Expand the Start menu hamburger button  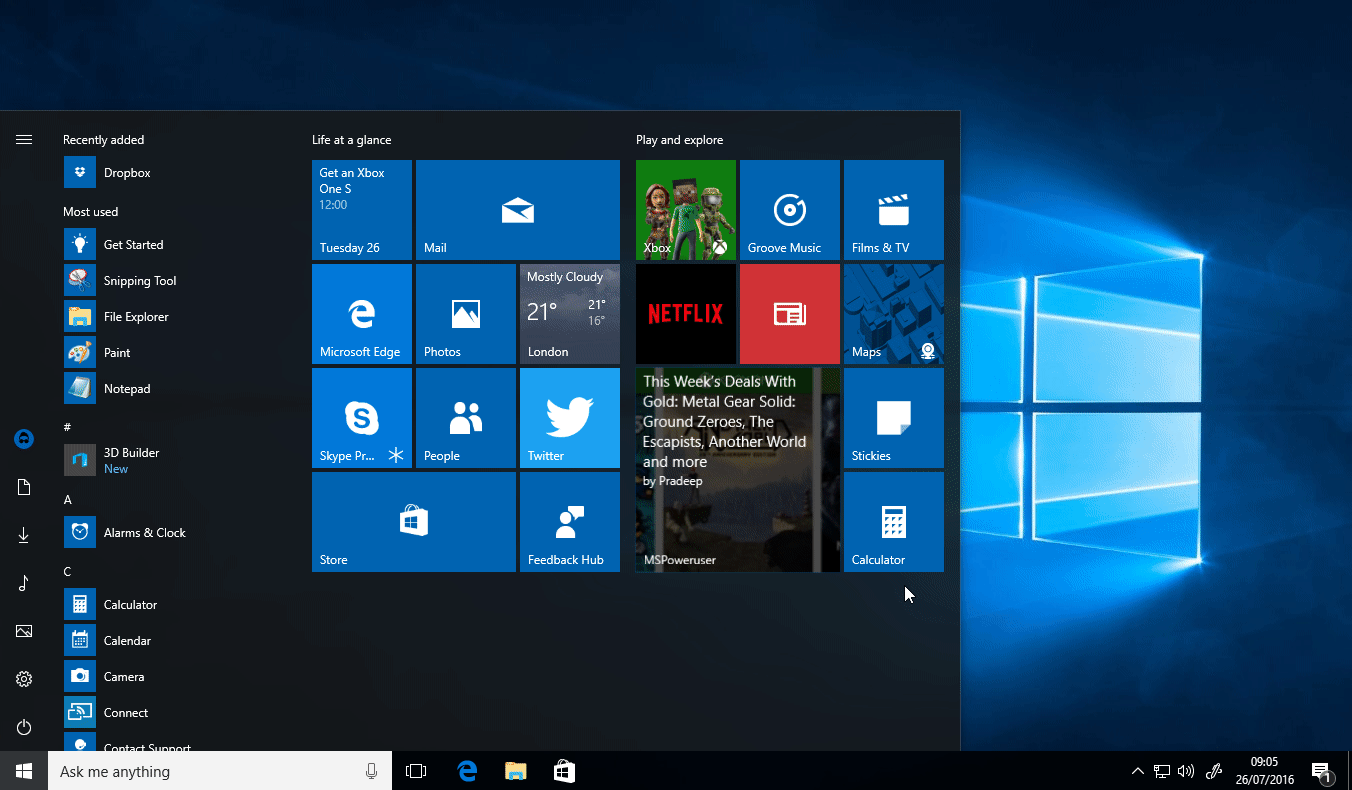pos(23,139)
